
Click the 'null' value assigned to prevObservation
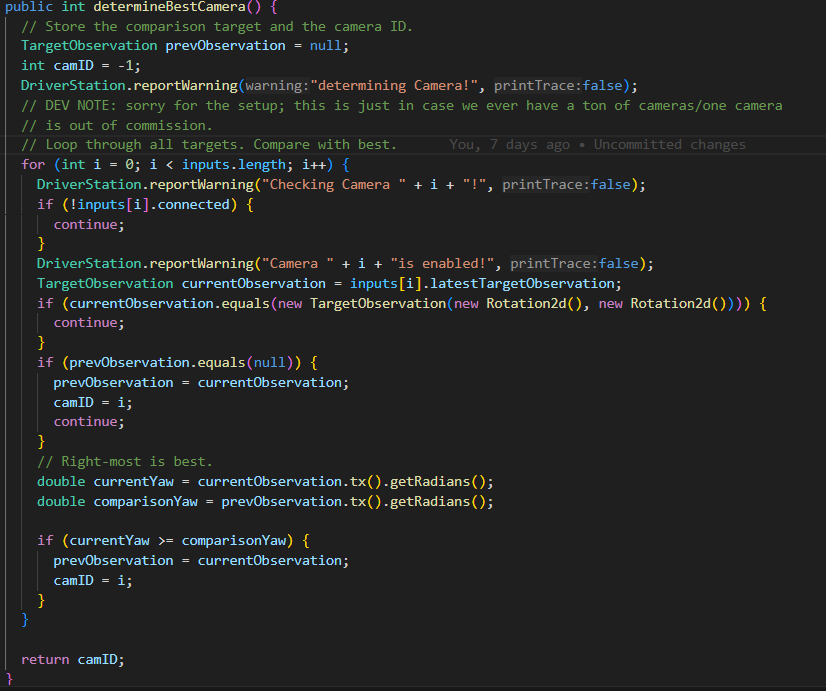[x=326, y=46]
